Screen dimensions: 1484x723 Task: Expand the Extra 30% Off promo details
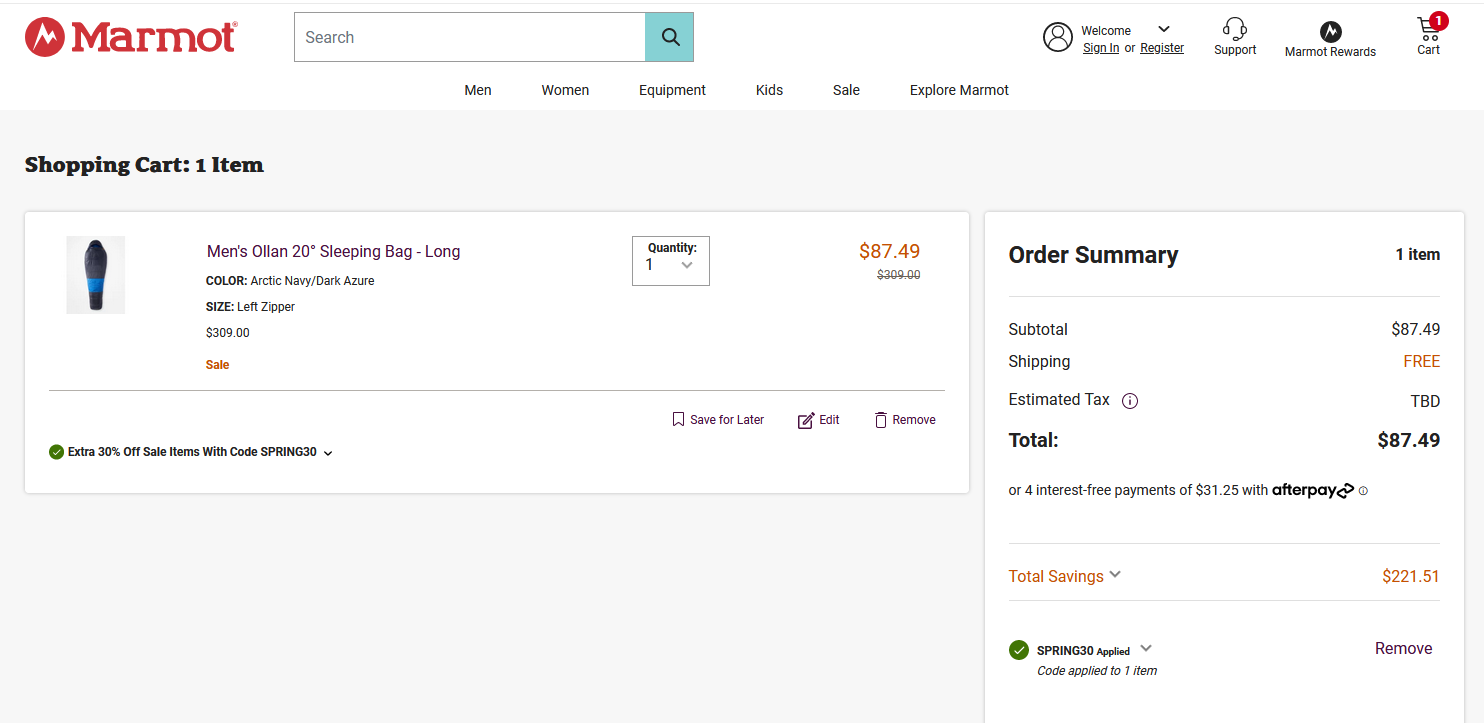coord(328,453)
